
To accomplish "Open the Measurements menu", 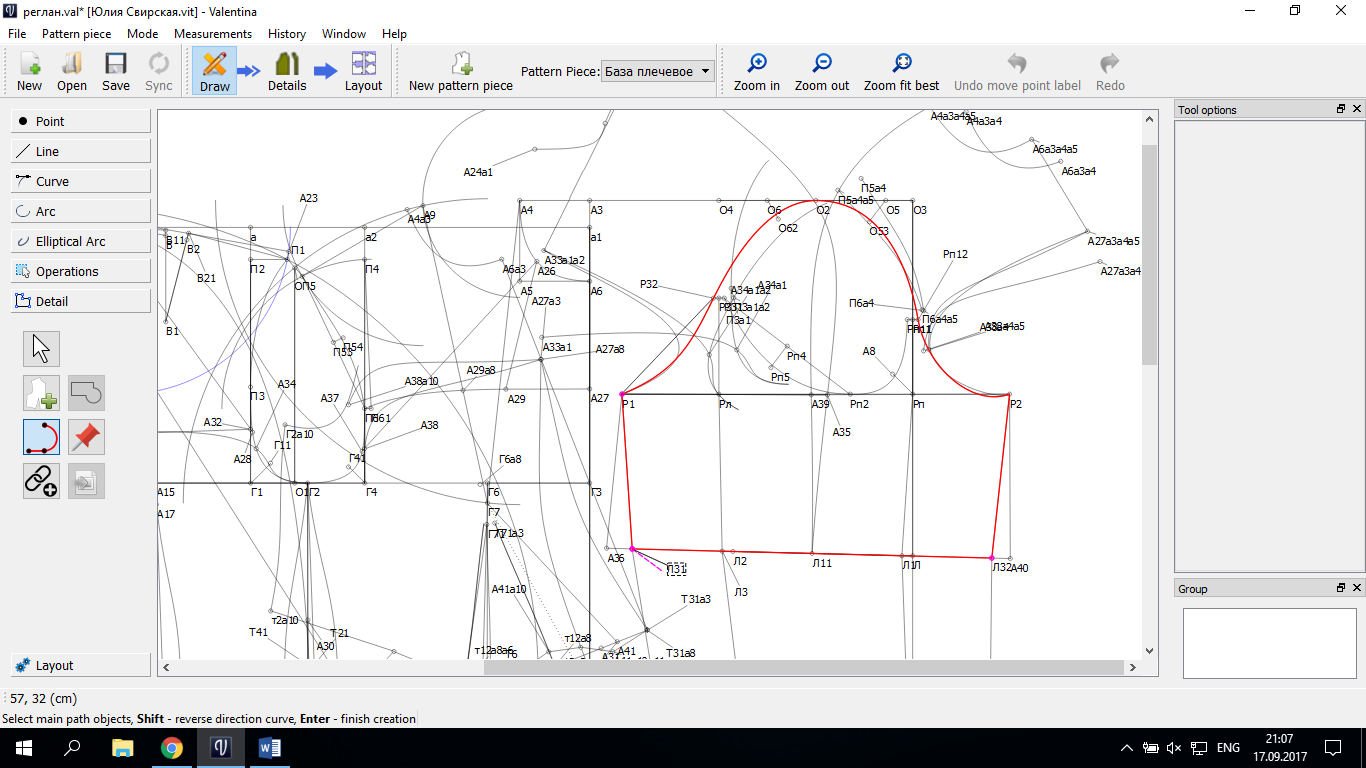I will point(213,33).
